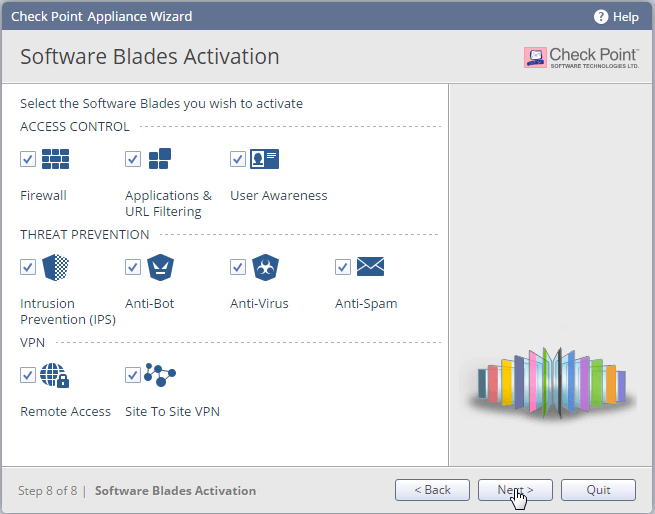The image size is (655, 514).
Task: Click the Anti-Bot robot face icon
Action: tap(160, 267)
